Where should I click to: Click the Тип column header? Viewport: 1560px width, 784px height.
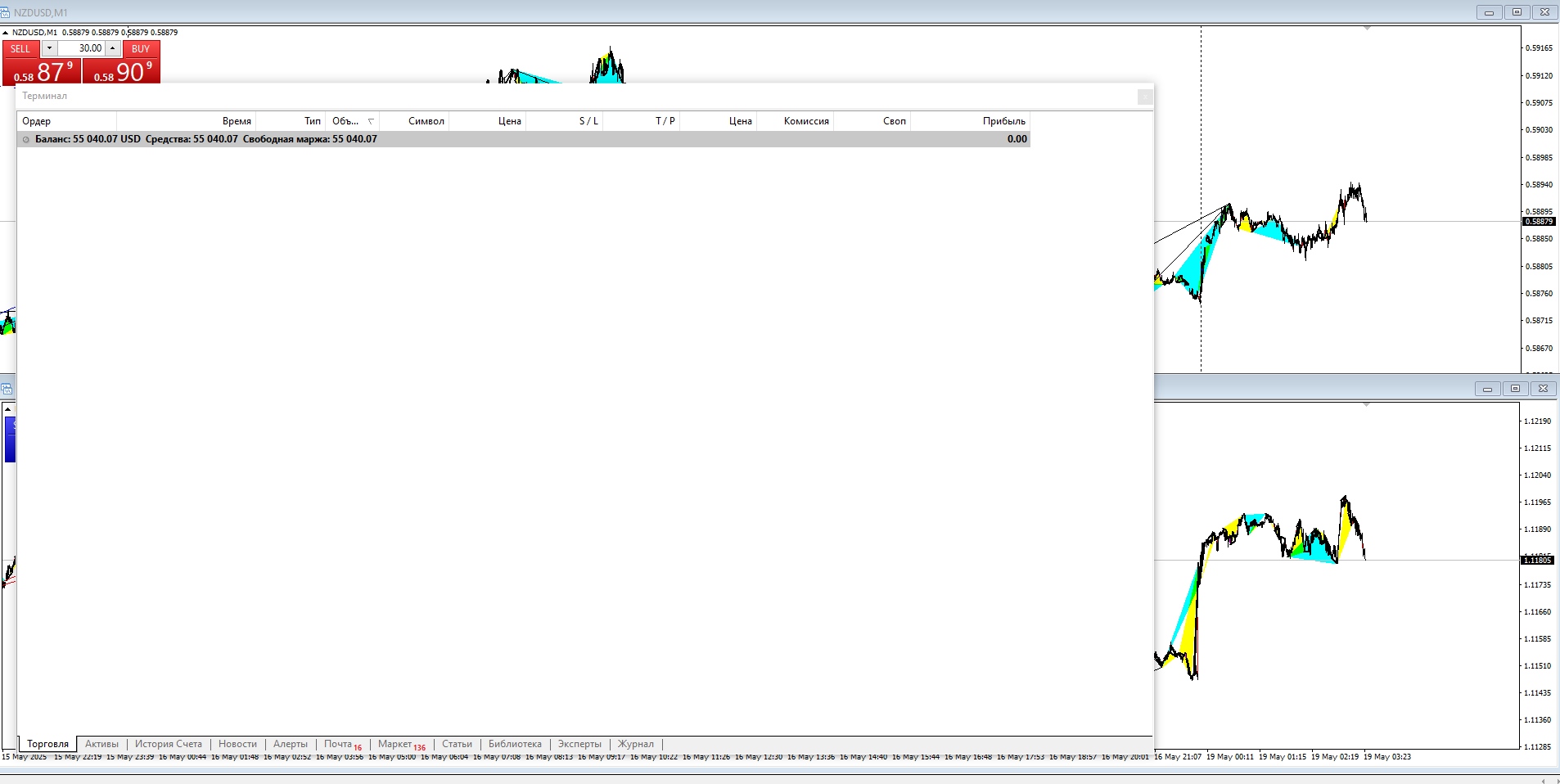291,121
